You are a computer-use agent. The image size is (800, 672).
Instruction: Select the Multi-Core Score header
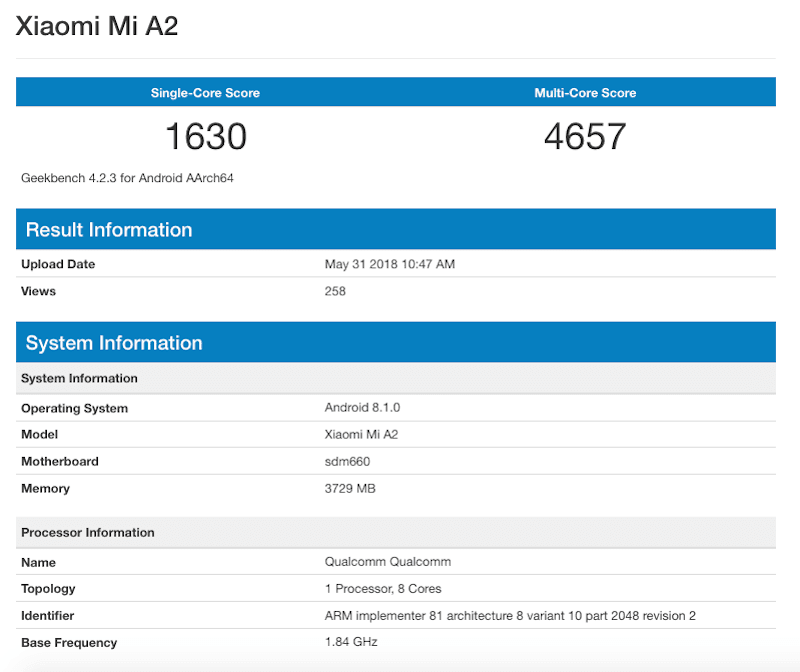pyautogui.click(x=585, y=93)
